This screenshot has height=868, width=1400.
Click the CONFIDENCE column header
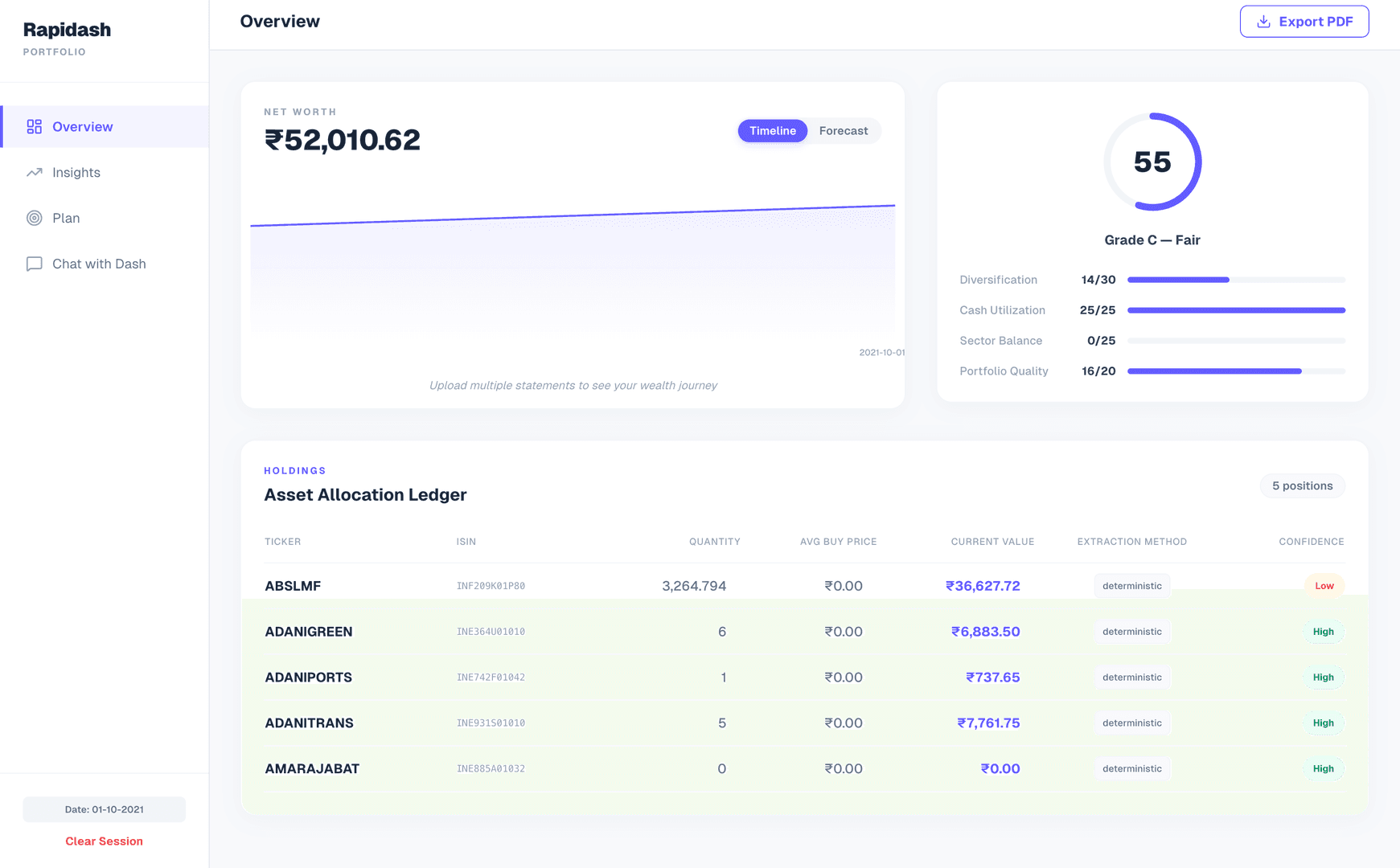(1312, 542)
